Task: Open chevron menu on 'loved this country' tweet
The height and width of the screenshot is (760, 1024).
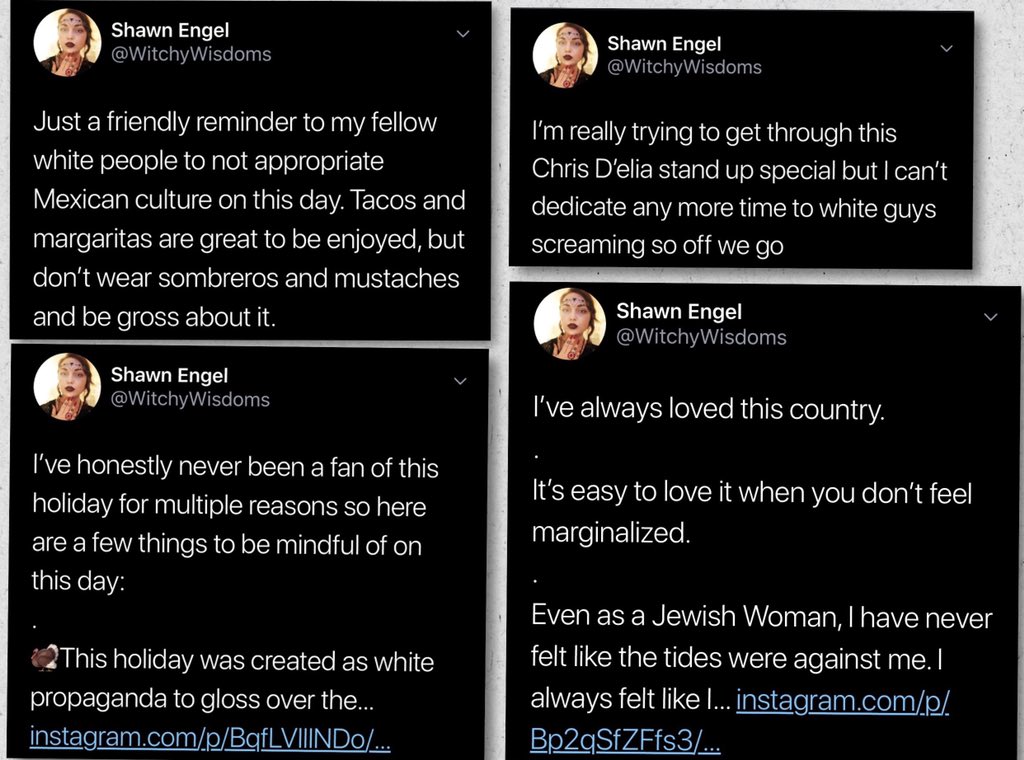Action: (991, 317)
